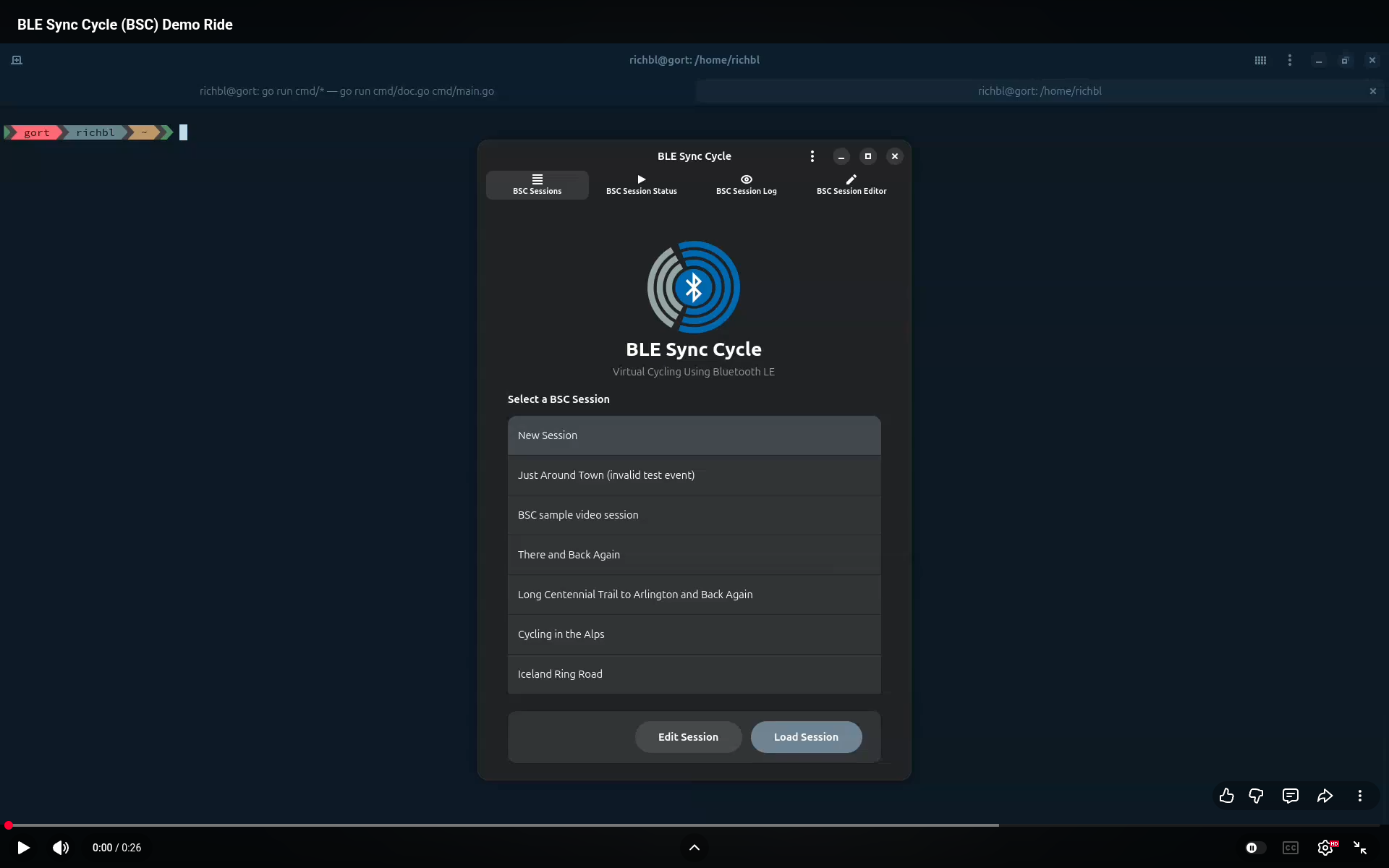Switch to the BSC Session Log tab
Screen dimensions: 1389x868
point(746,184)
